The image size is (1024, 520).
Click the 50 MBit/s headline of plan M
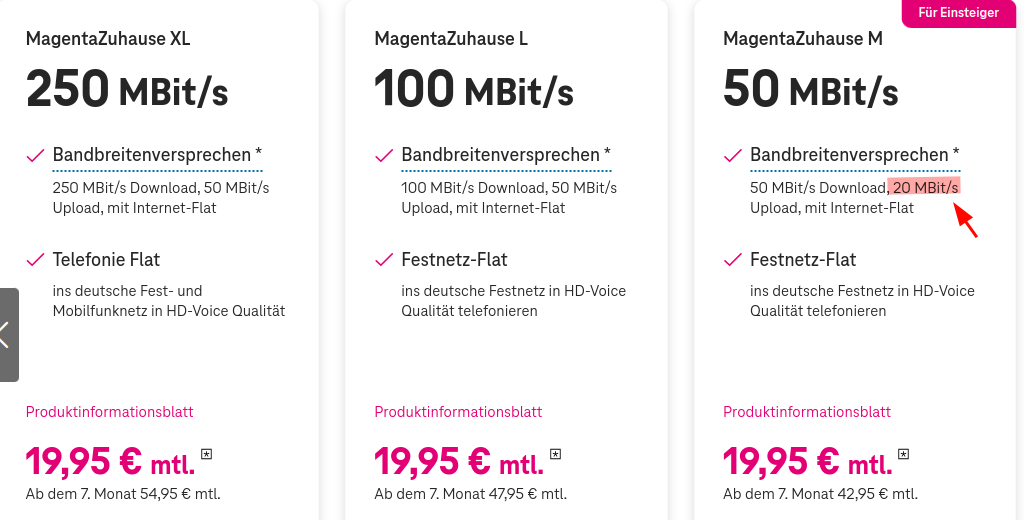[x=810, y=89]
